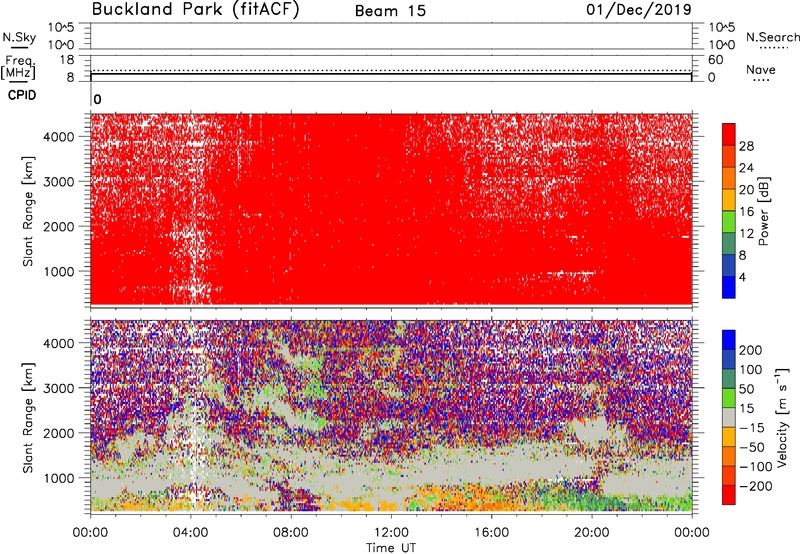Click the red bottom segment of the velocity colorbar
The width and height of the screenshot is (800, 554).
[x=729, y=495]
